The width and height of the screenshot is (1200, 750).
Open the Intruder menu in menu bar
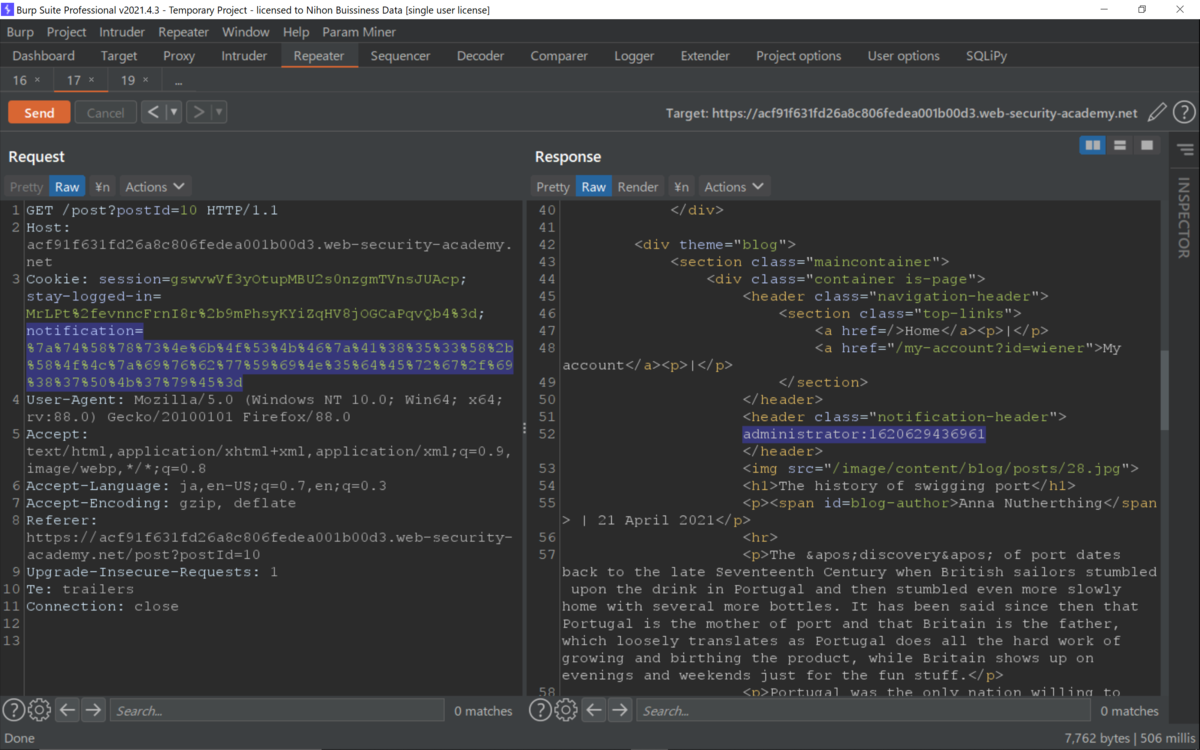(x=122, y=32)
